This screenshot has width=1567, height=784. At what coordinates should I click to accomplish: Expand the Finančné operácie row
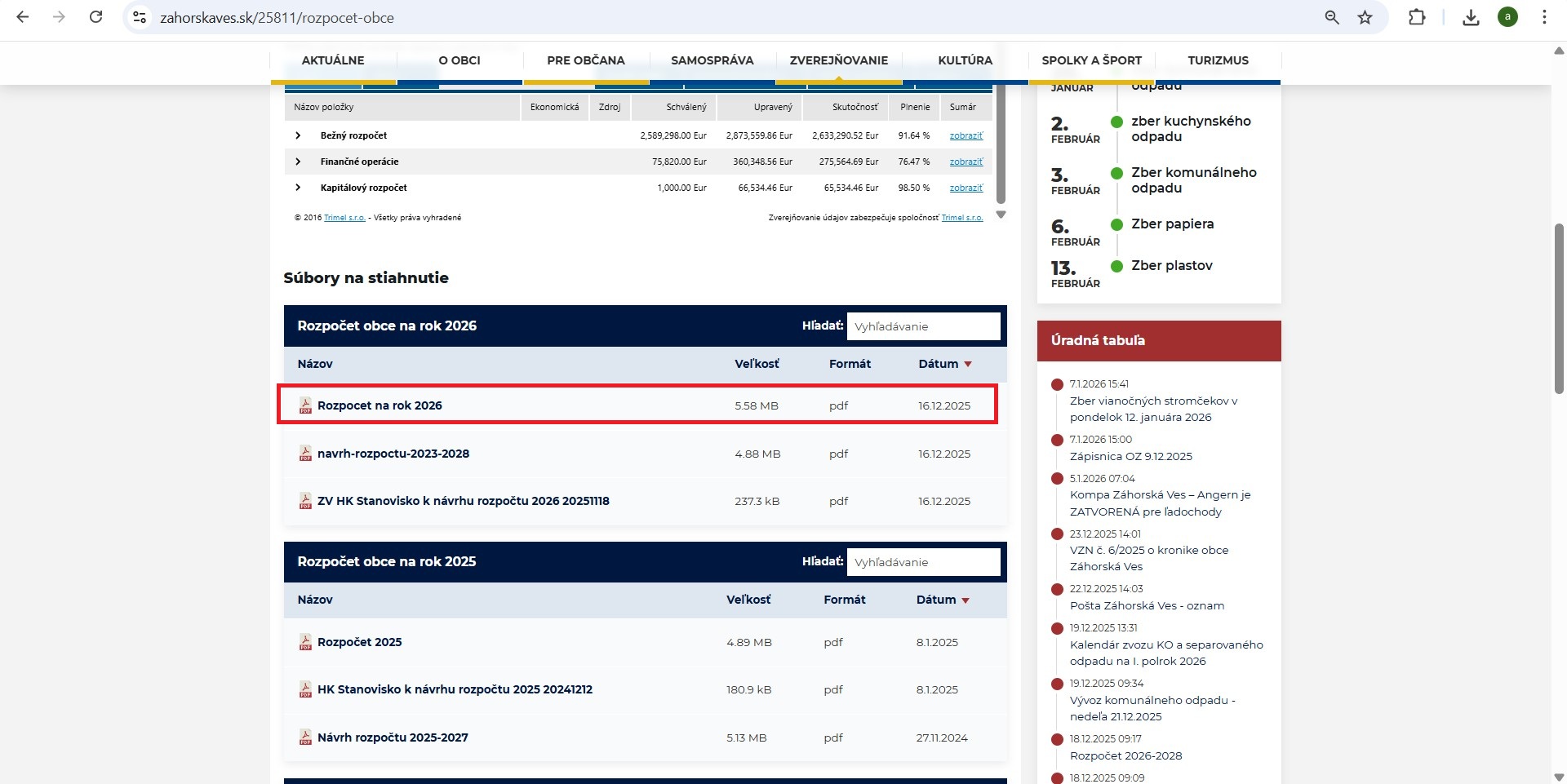click(298, 162)
